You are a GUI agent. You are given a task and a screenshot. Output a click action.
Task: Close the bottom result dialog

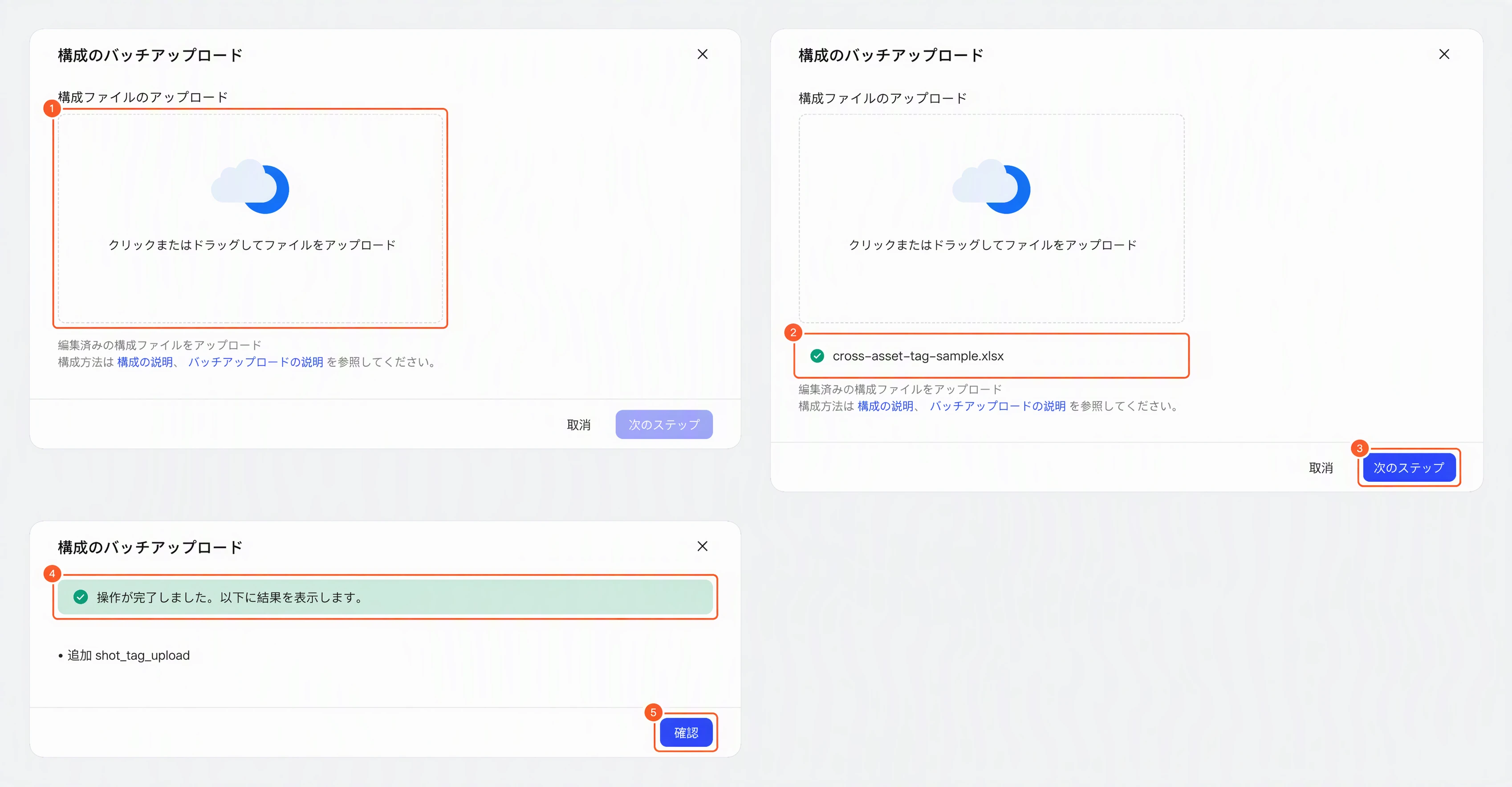point(702,546)
